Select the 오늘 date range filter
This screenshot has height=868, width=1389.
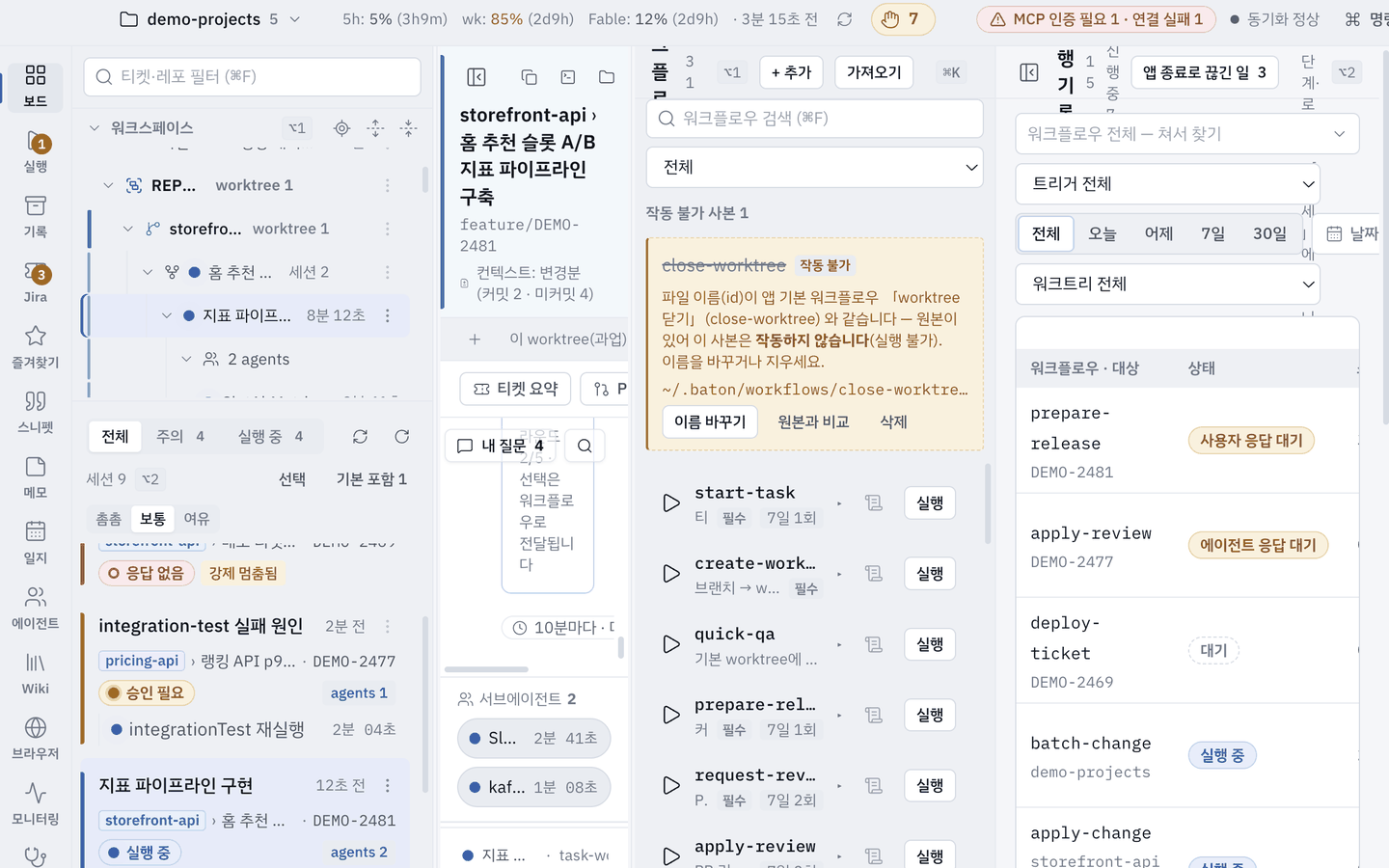pyautogui.click(x=1103, y=233)
